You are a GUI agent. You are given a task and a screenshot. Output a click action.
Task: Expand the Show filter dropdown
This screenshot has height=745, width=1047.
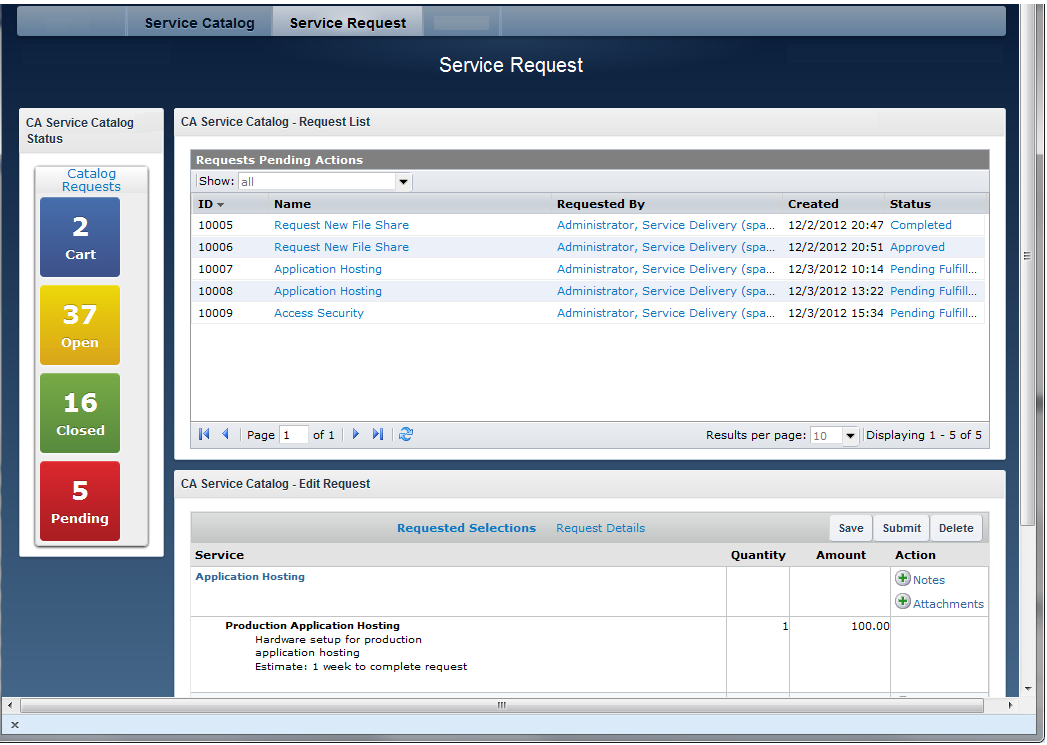[404, 182]
